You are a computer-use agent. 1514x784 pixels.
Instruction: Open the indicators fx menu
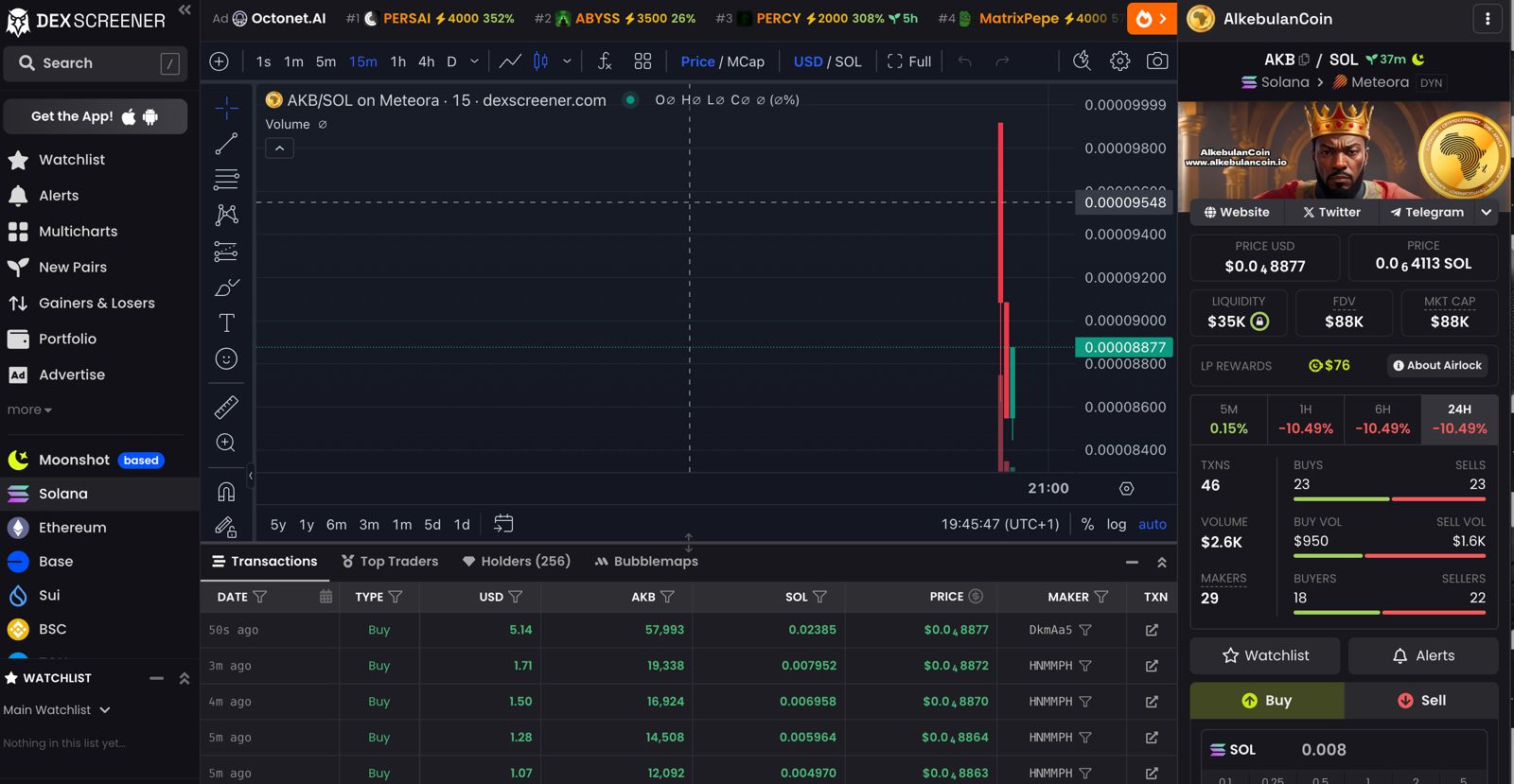(x=605, y=61)
